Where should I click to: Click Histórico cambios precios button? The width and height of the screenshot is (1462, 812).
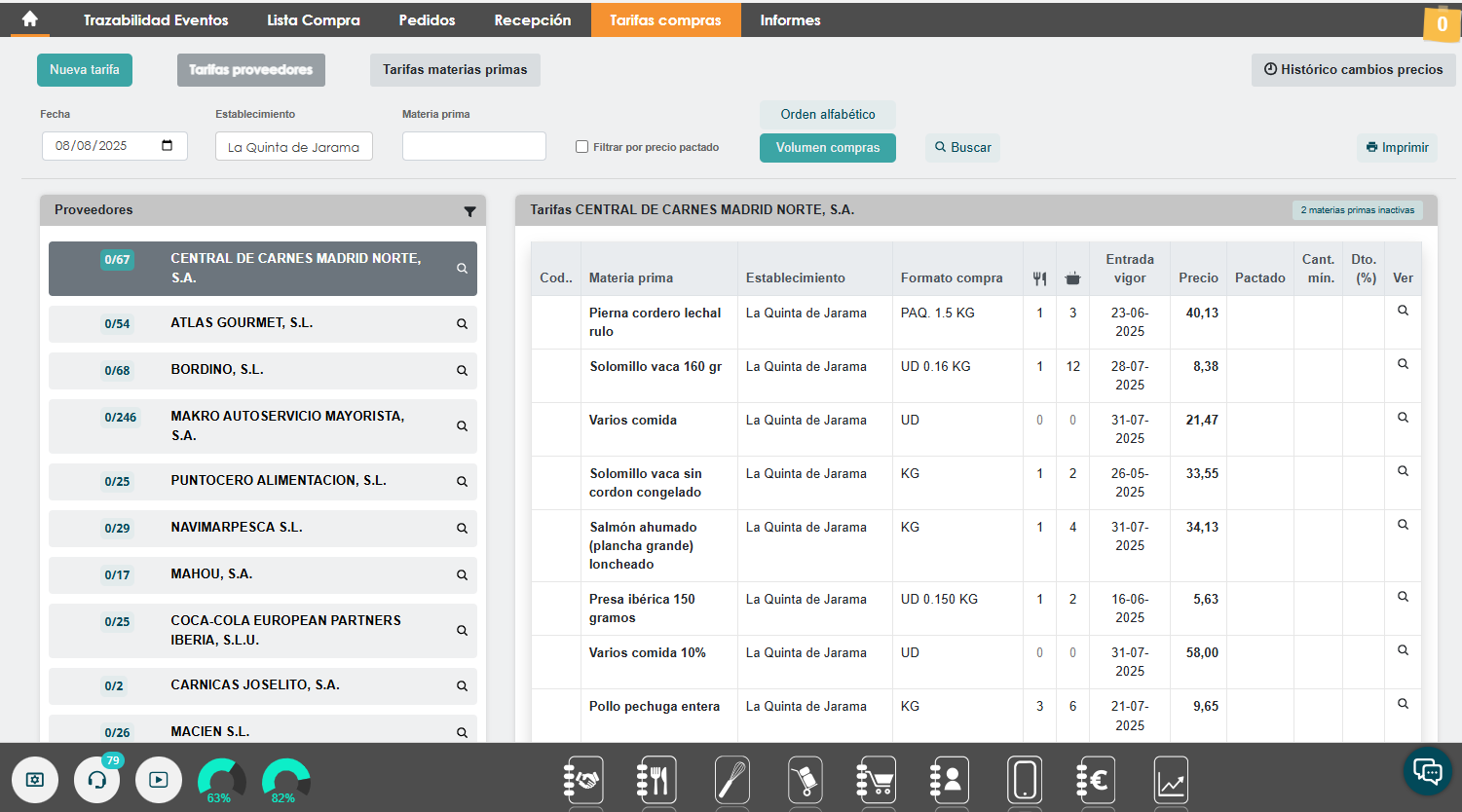pyautogui.click(x=1353, y=69)
